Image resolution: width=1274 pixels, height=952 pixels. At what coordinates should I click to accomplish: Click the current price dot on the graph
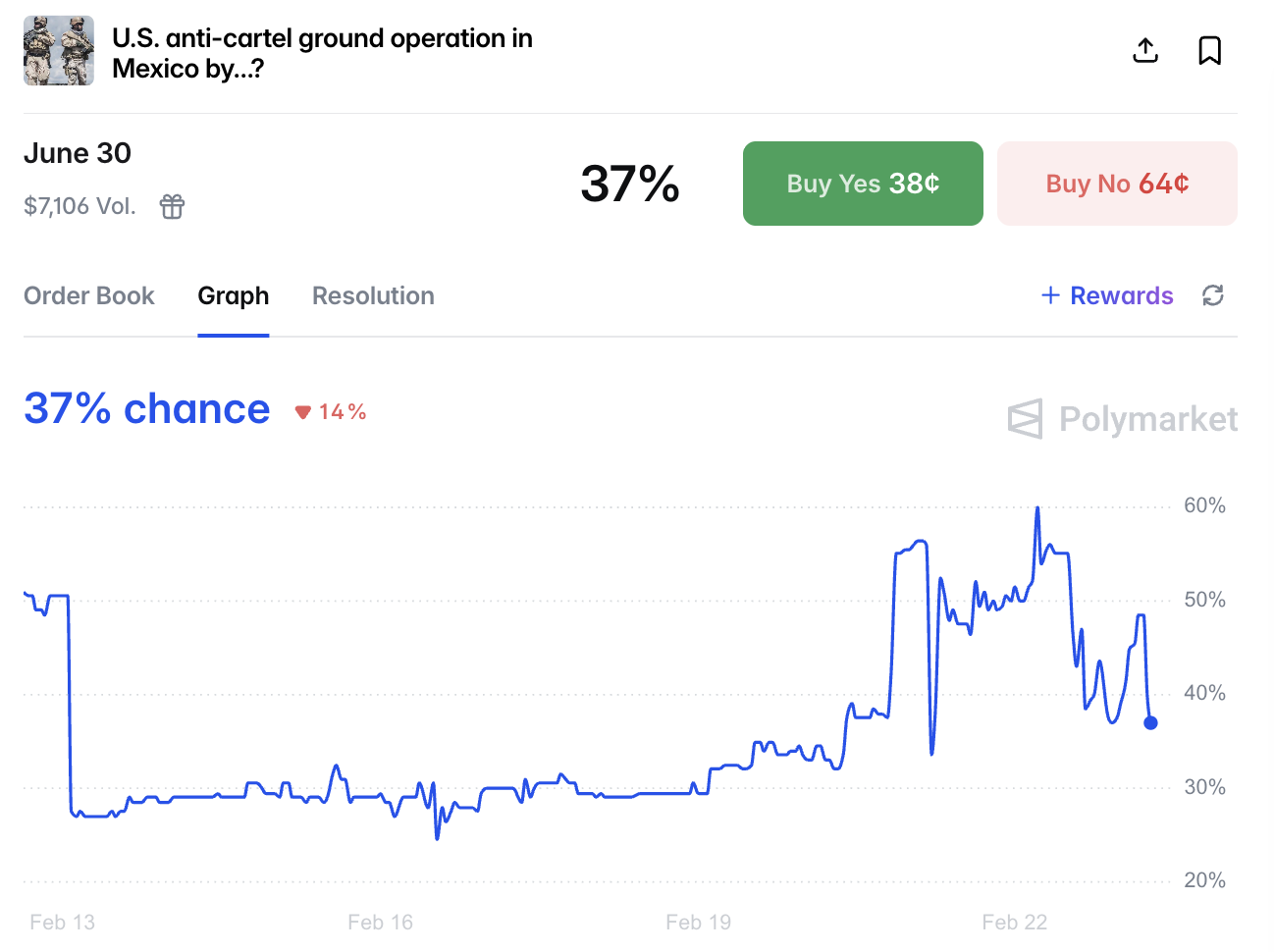[x=1150, y=723]
